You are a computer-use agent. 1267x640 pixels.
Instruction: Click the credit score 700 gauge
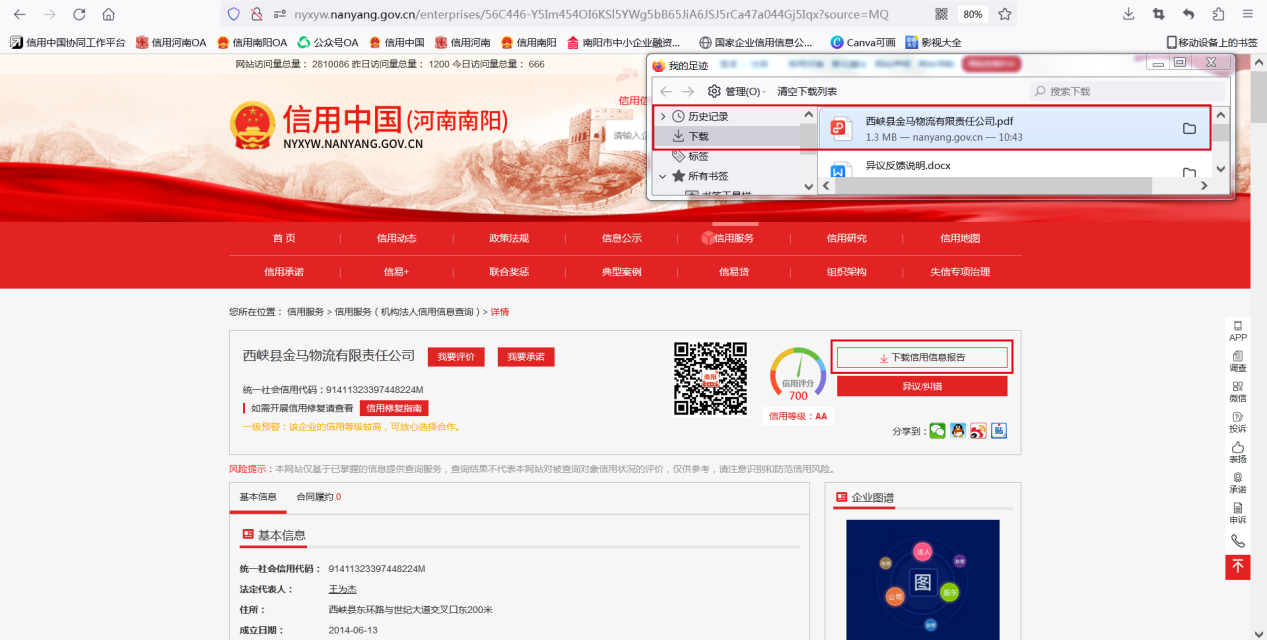(x=798, y=375)
